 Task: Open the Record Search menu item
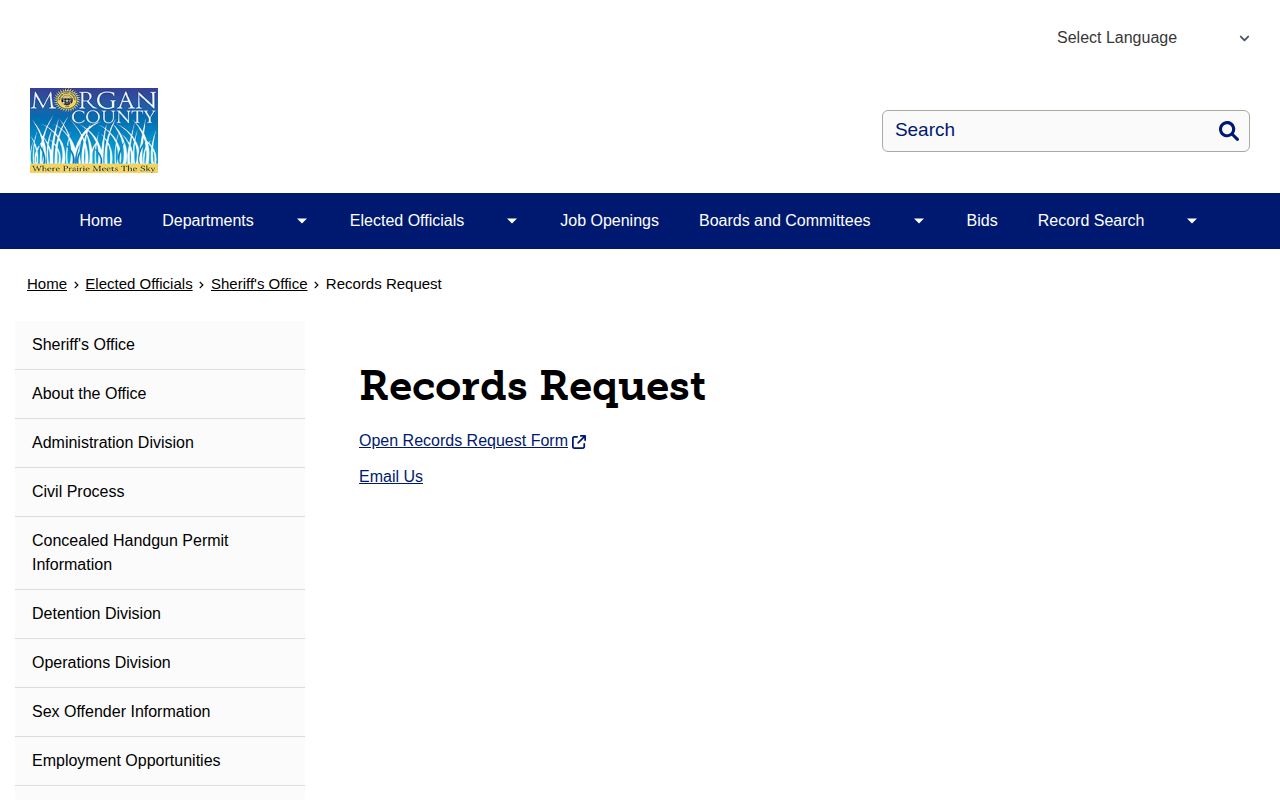[x=1091, y=221]
